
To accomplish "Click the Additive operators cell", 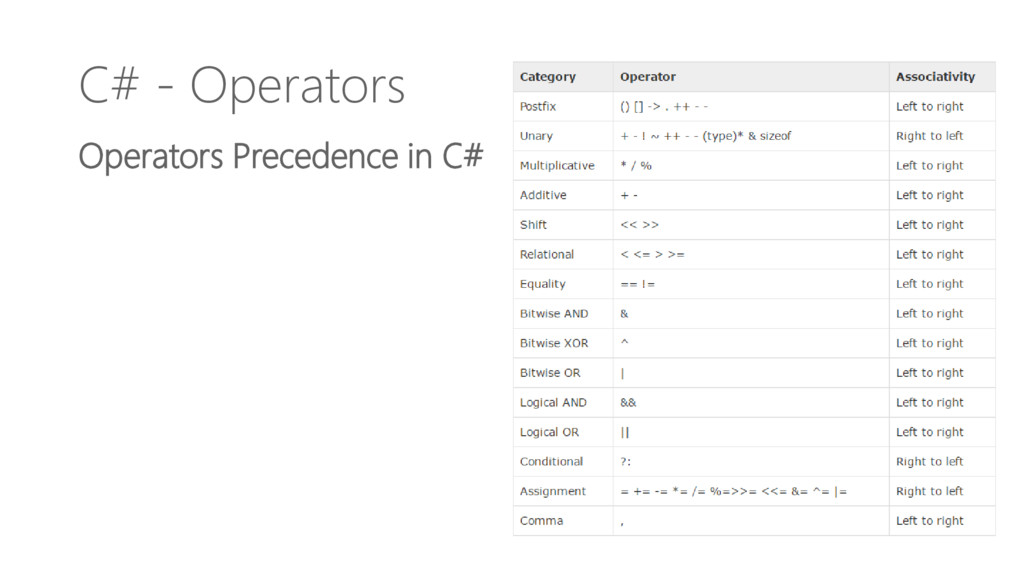I will click(751, 195).
